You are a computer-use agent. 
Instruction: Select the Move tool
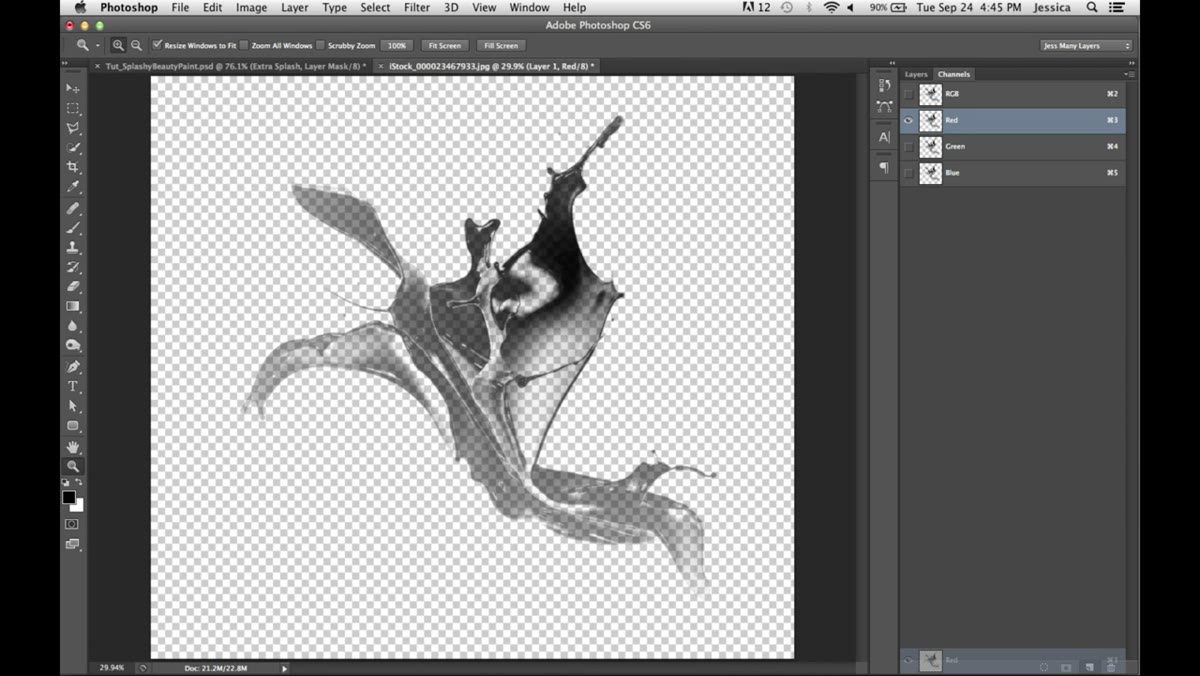tap(73, 89)
